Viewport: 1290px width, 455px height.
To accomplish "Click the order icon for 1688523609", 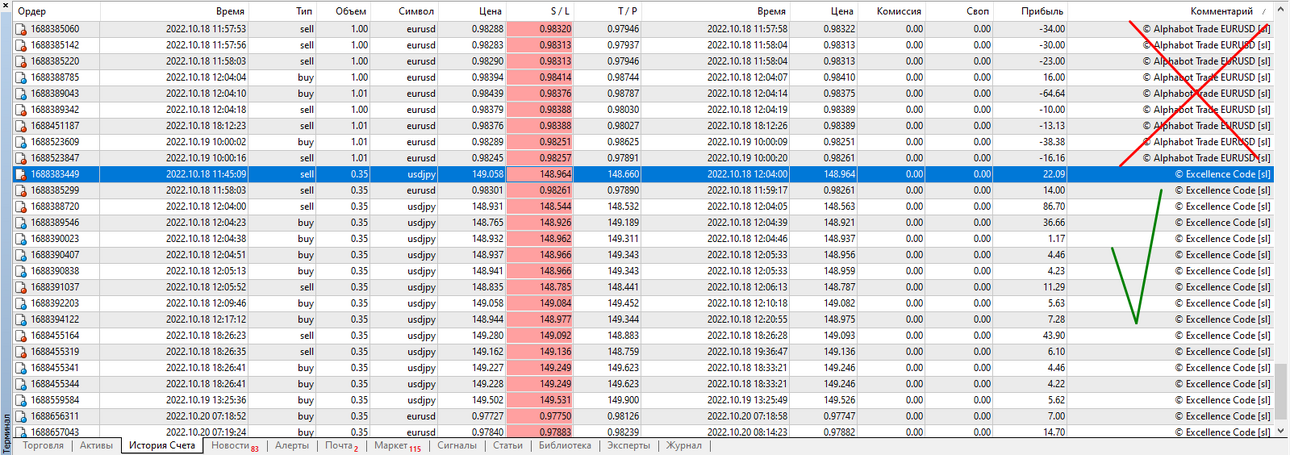I will (x=22, y=142).
